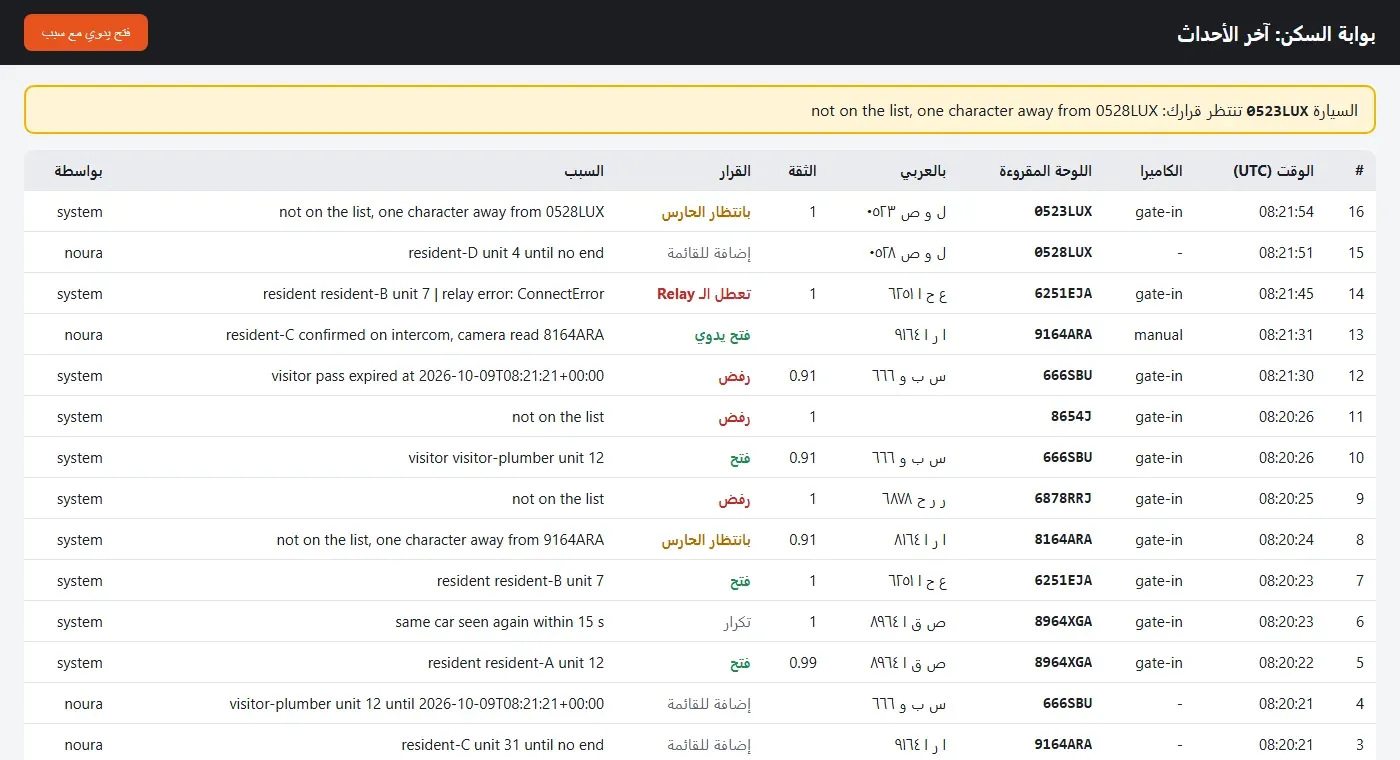Click the red "رفض" decision at 08:21:30

[x=735, y=376]
